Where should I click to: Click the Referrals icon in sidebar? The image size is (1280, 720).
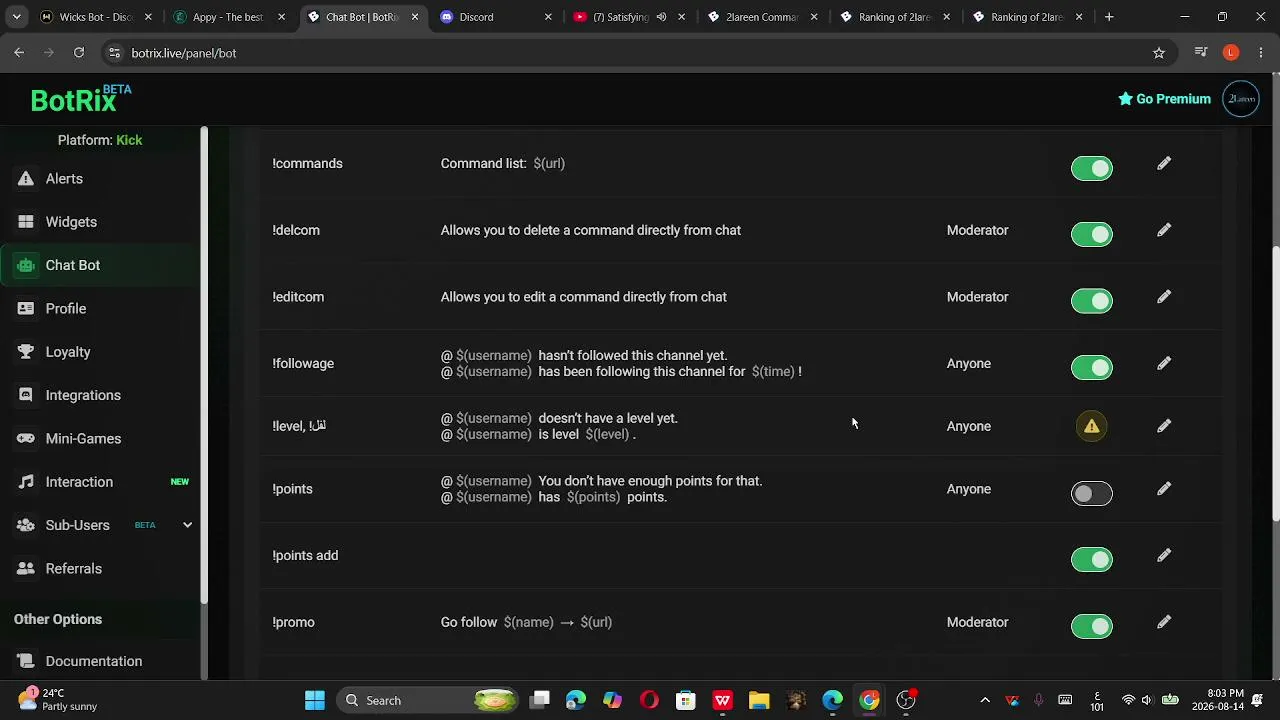[x=26, y=568]
